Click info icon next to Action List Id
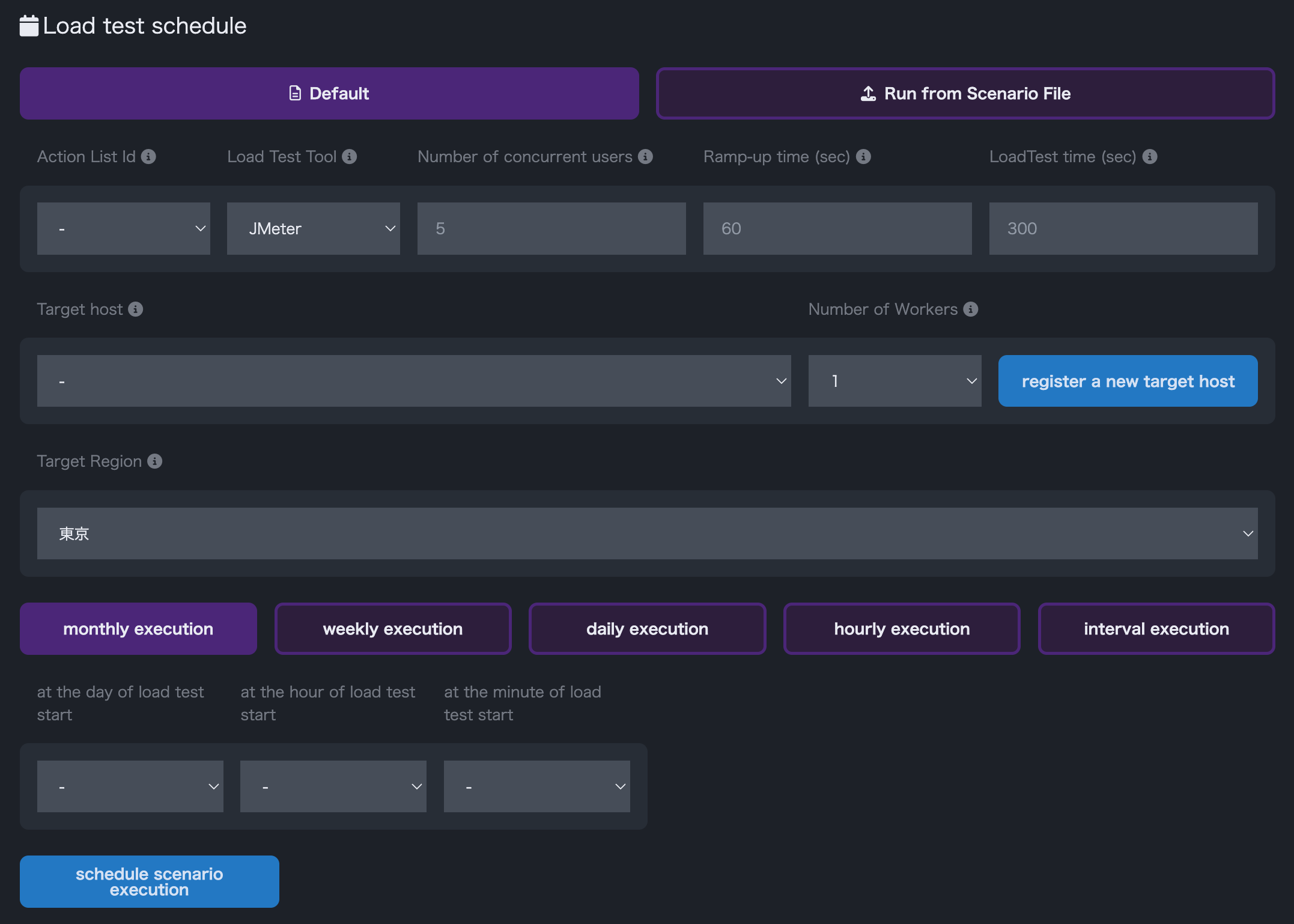The image size is (1294, 924). coord(148,157)
